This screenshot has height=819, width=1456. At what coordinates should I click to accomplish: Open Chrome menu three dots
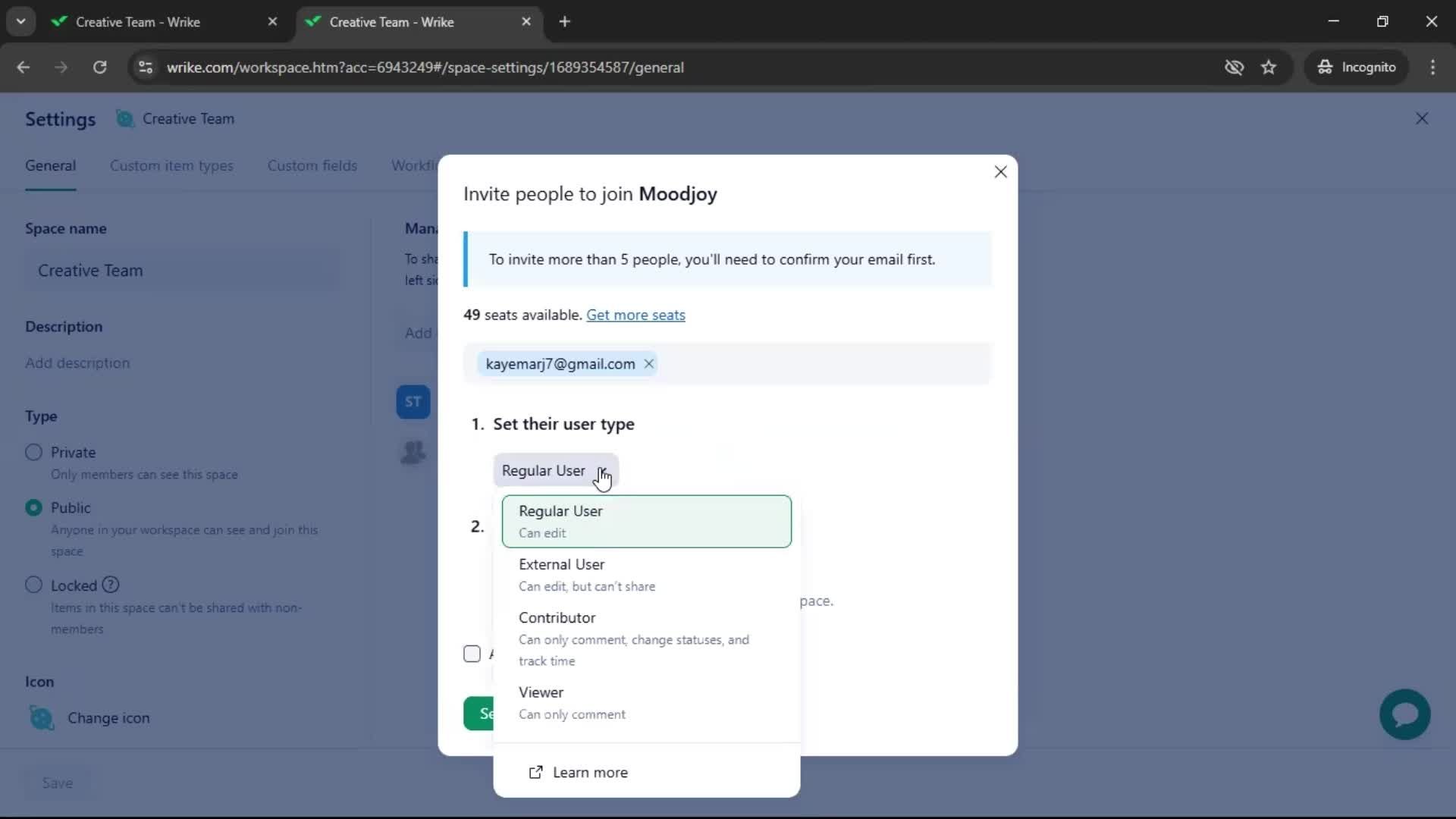tap(1432, 67)
